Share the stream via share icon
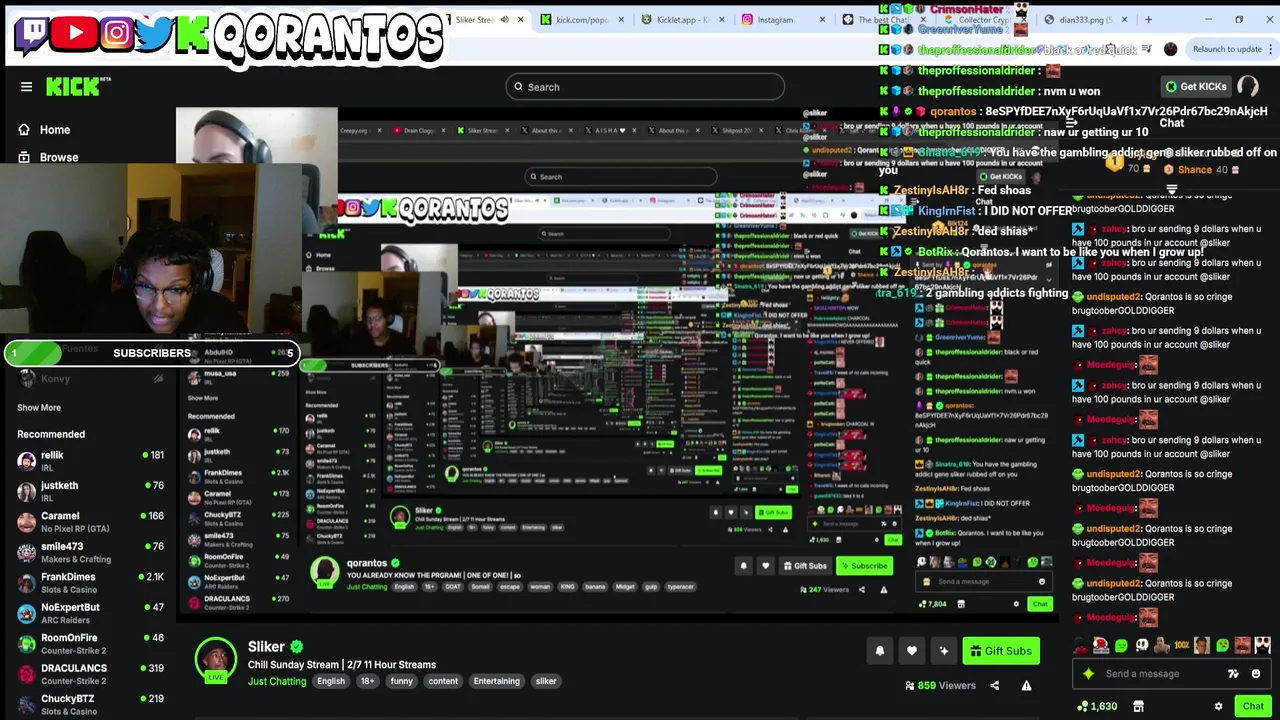Screen dimensions: 1280x720 tap(994, 686)
